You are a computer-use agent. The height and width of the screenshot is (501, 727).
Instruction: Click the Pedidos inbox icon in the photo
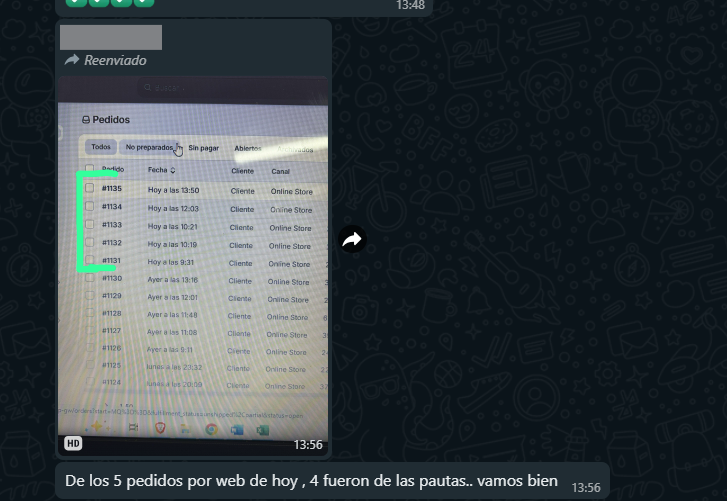point(86,120)
